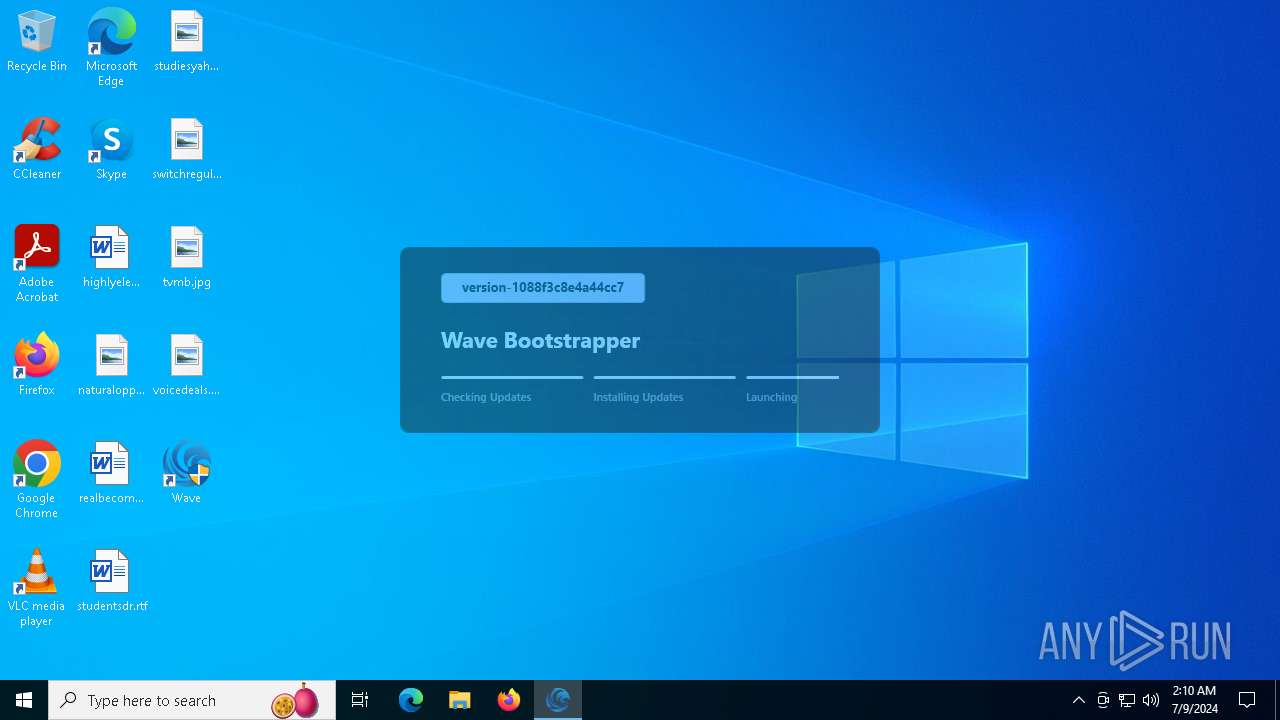This screenshot has height=720, width=1280.
Task: Select the realbecom Word document icon
Action: [x=111, y=474]
